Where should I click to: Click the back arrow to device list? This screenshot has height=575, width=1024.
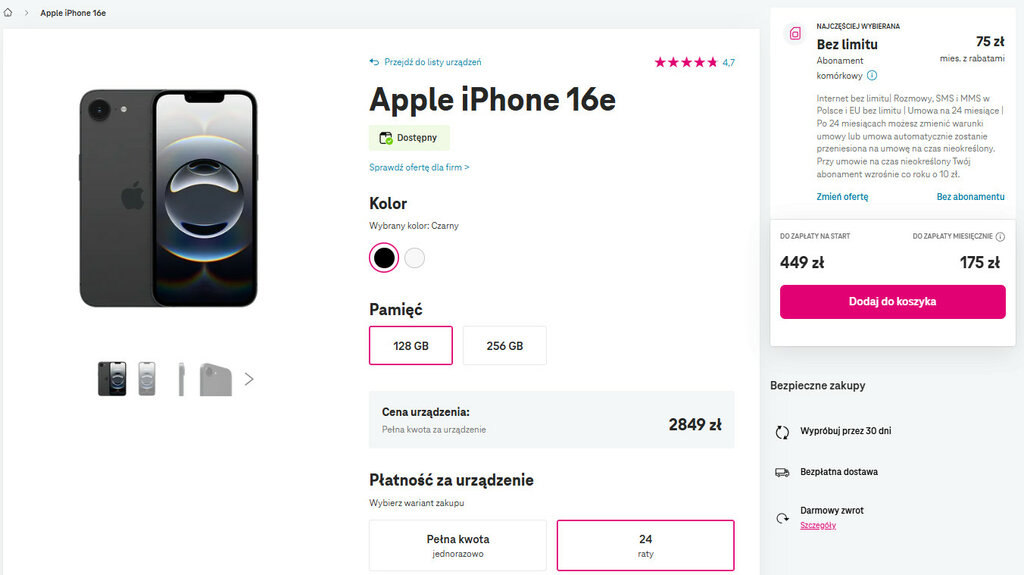click(375, 62)
